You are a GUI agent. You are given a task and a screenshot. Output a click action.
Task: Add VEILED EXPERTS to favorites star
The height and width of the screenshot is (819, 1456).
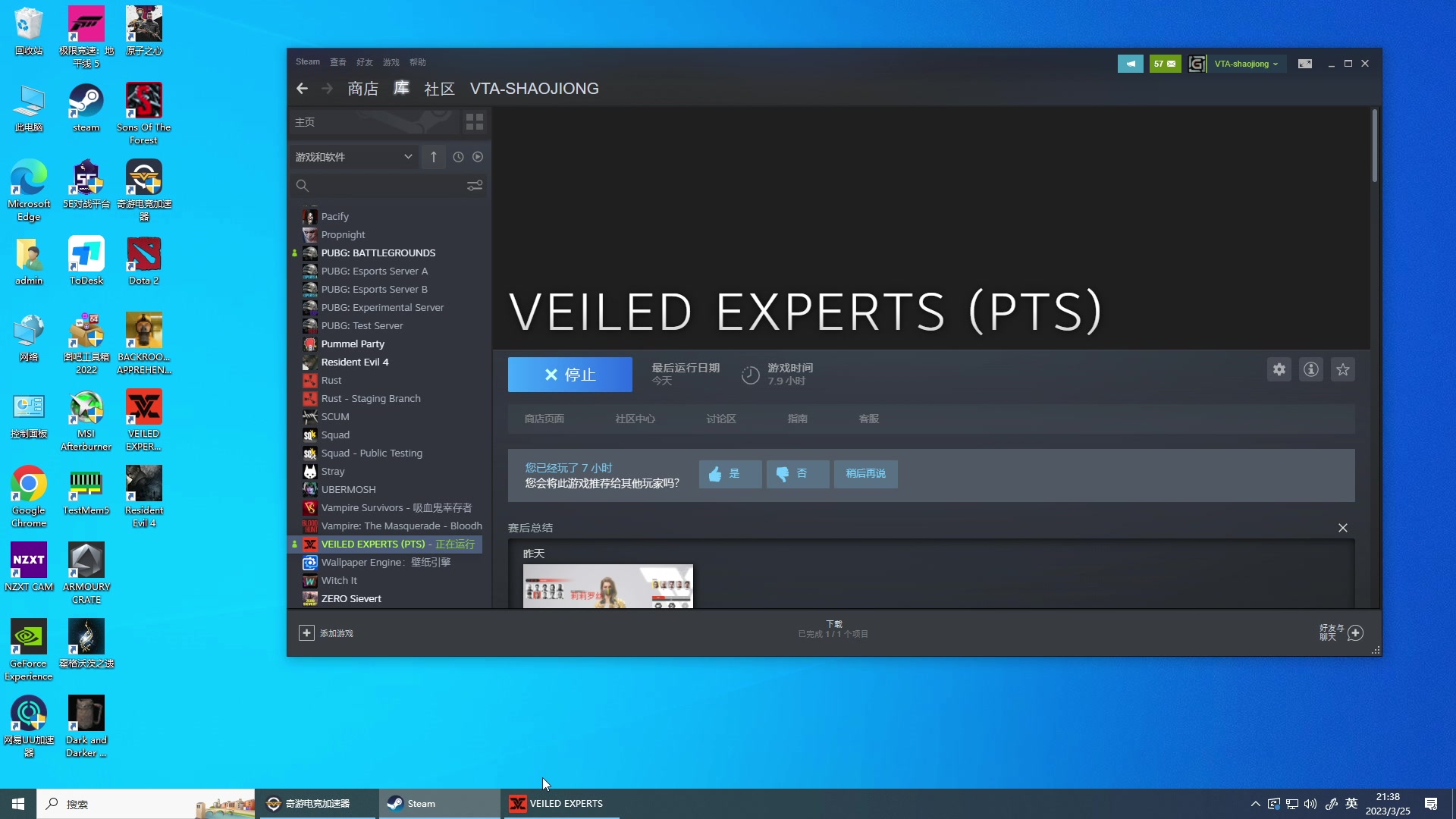[x=1343, y=369]
